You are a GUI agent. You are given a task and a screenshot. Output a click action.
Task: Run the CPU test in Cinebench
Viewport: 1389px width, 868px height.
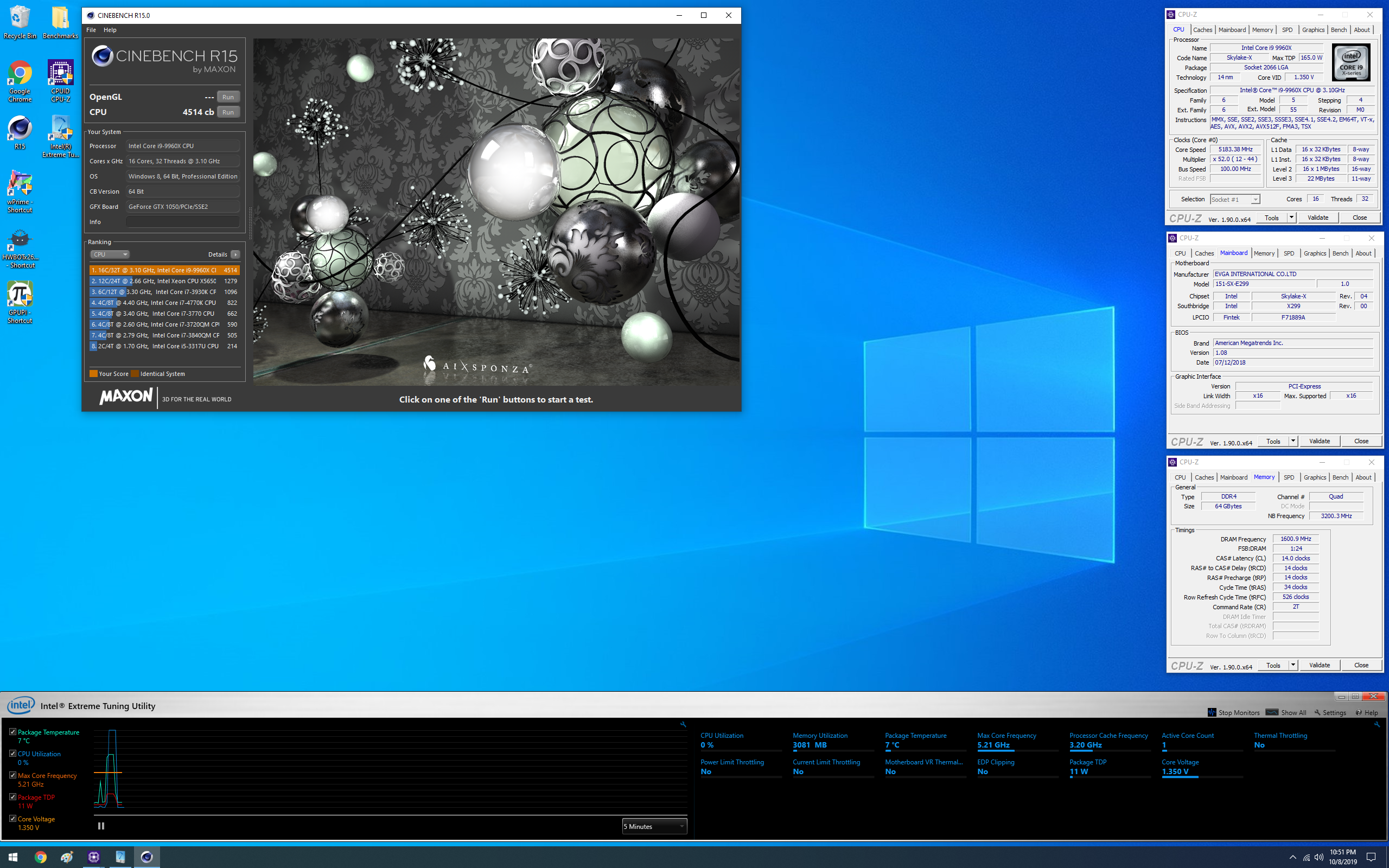pyautogui.click(x=228, y=112)
